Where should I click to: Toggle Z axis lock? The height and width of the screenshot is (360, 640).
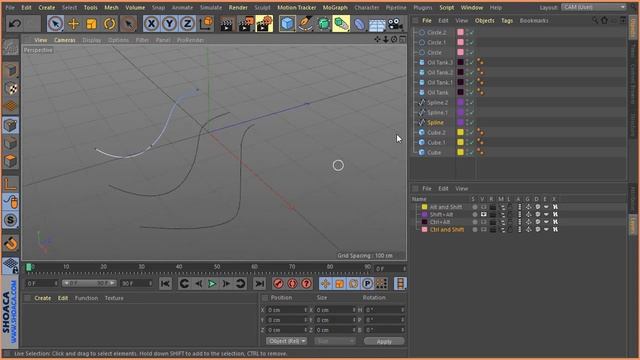[x=187, y=24]
